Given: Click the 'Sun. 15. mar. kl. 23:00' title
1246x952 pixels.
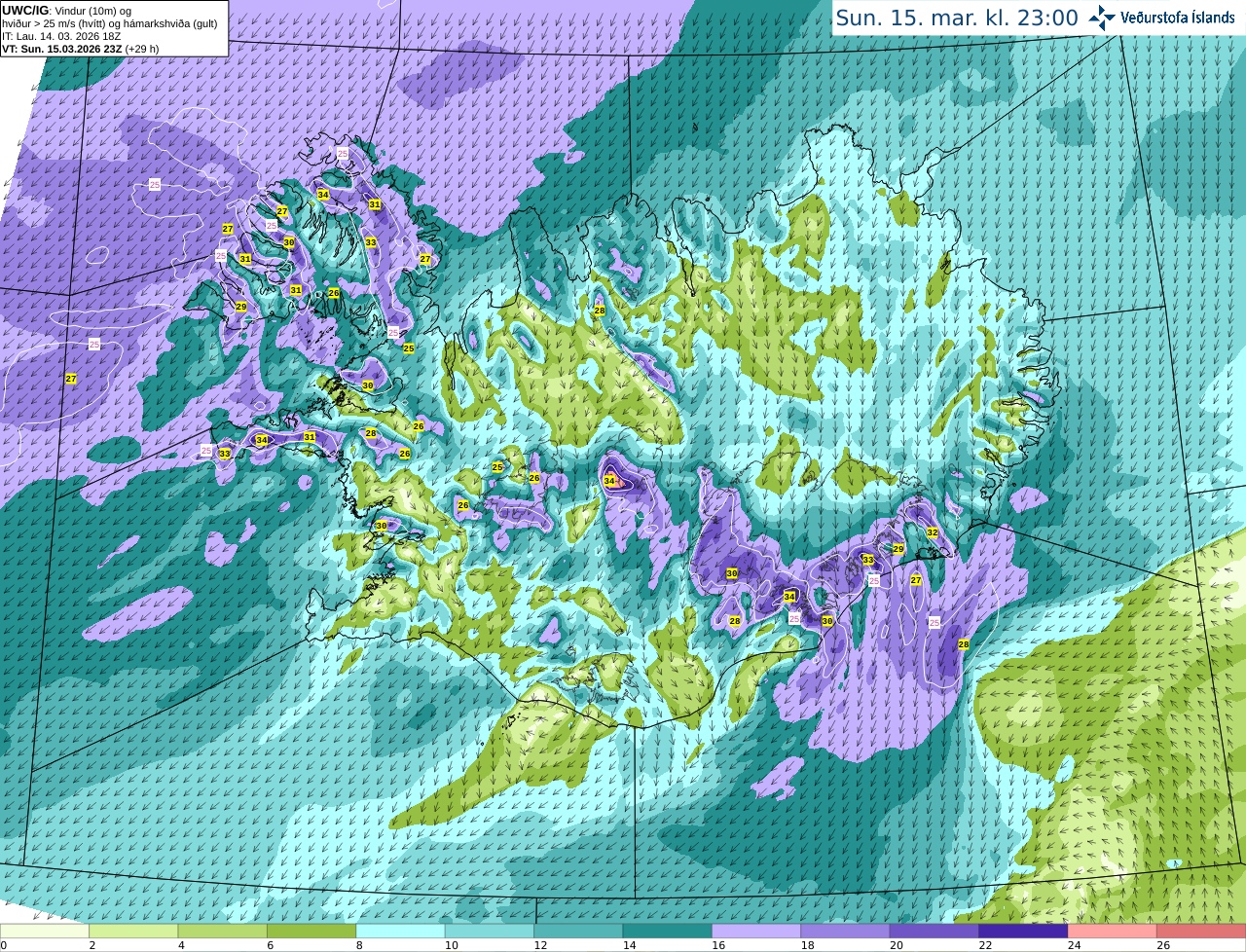Looking at the screenshot, I should (957, 18).
